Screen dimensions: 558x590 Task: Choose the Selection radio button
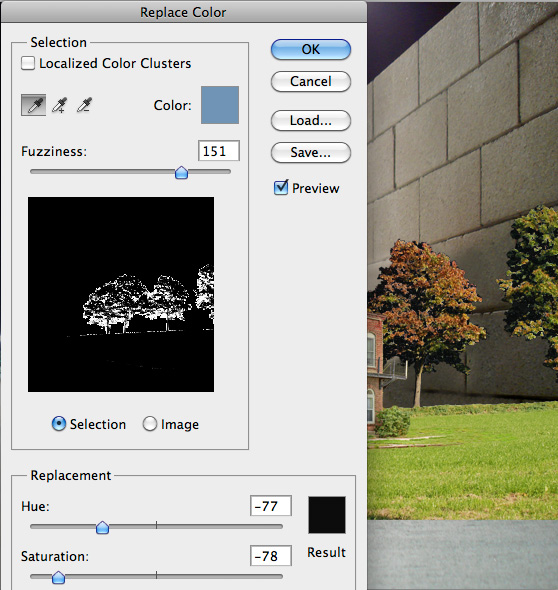pyautogui.click(x=59, y=424)
